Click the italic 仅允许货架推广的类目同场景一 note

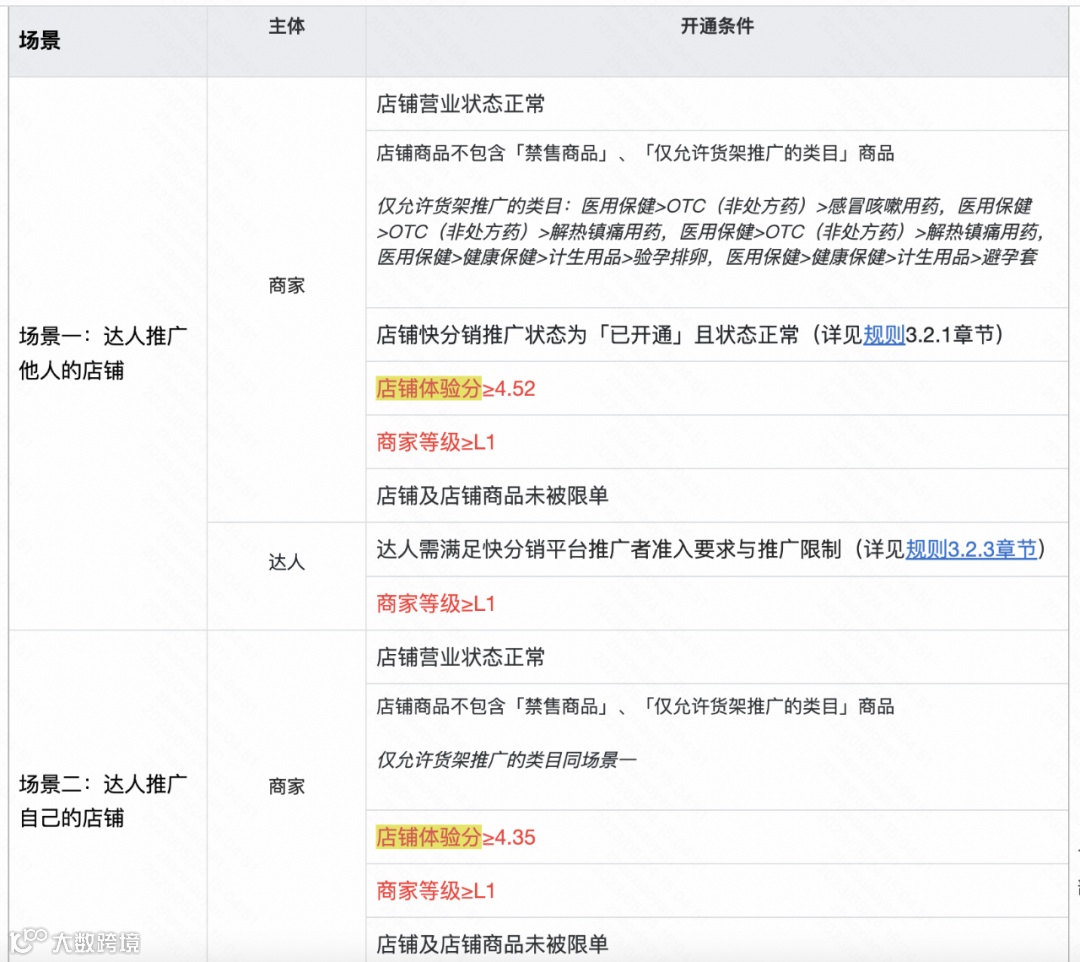click(506, 760)
